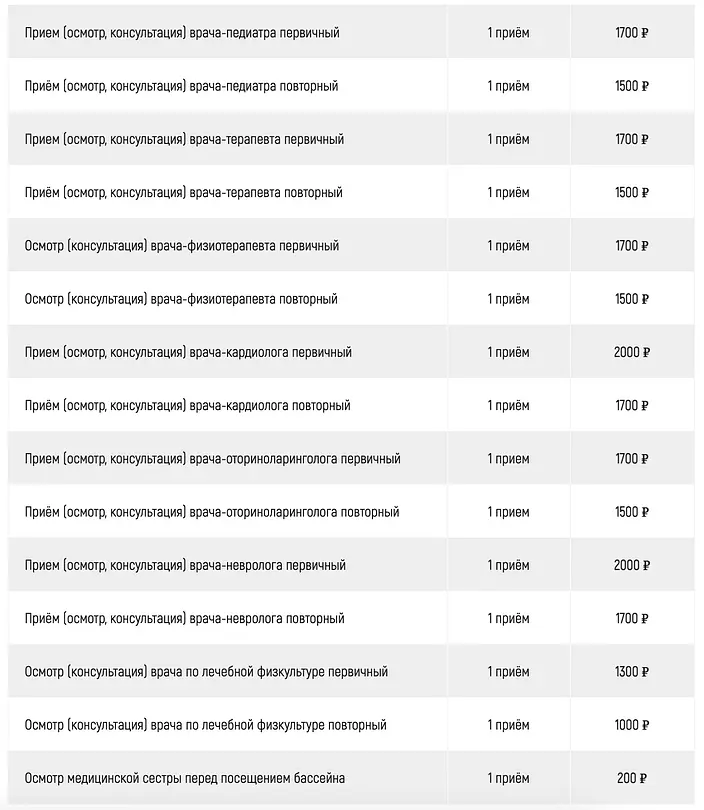Click the 1300 ₽ price for exercise therapy
Viewport: 704px width, 810px height.
pos(632,671)
